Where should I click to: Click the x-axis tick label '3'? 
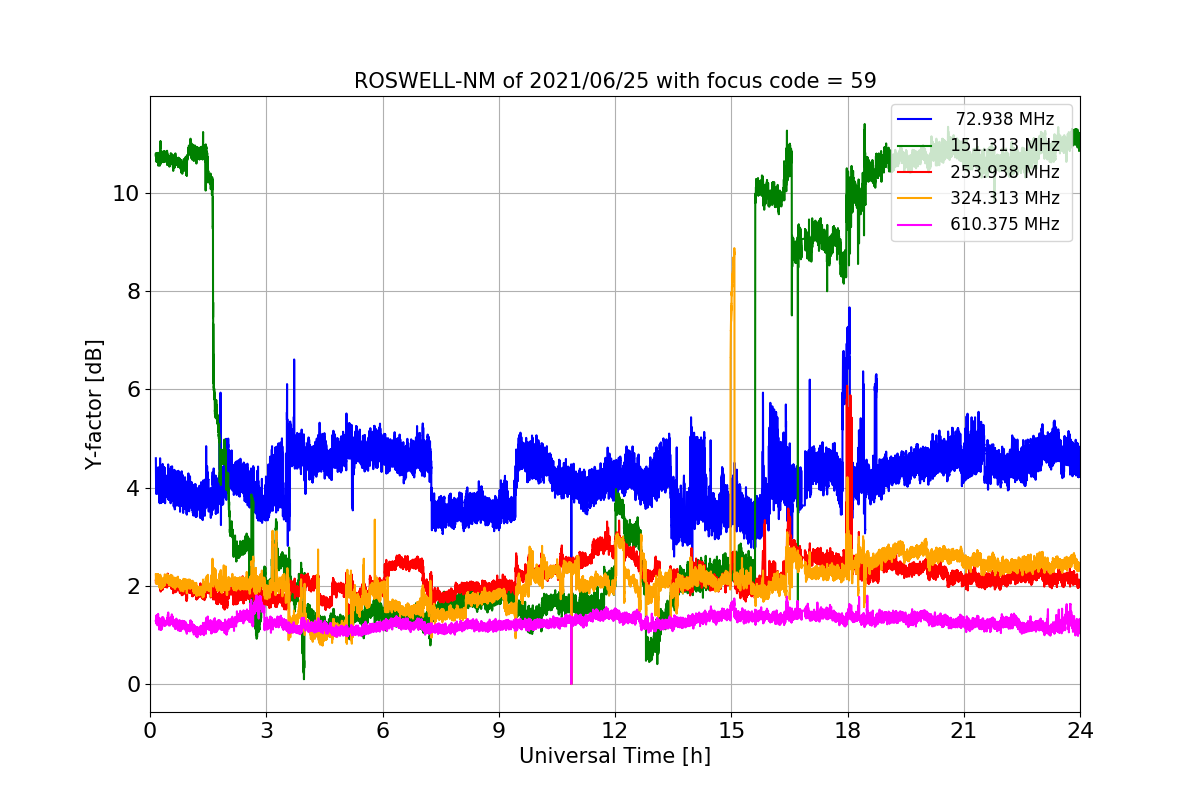[x=266, y=731]
